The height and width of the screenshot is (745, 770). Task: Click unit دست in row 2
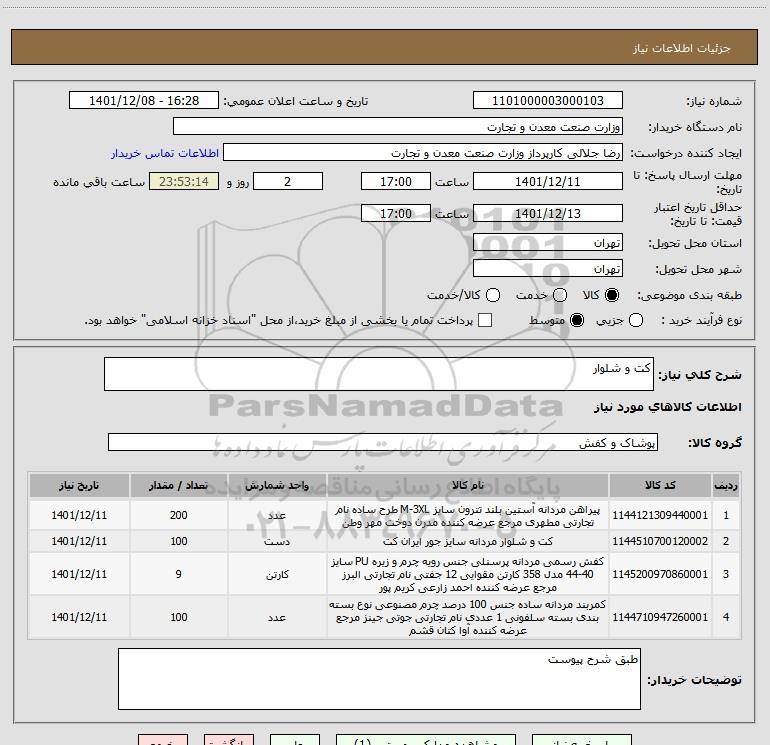tap(277, 541)
